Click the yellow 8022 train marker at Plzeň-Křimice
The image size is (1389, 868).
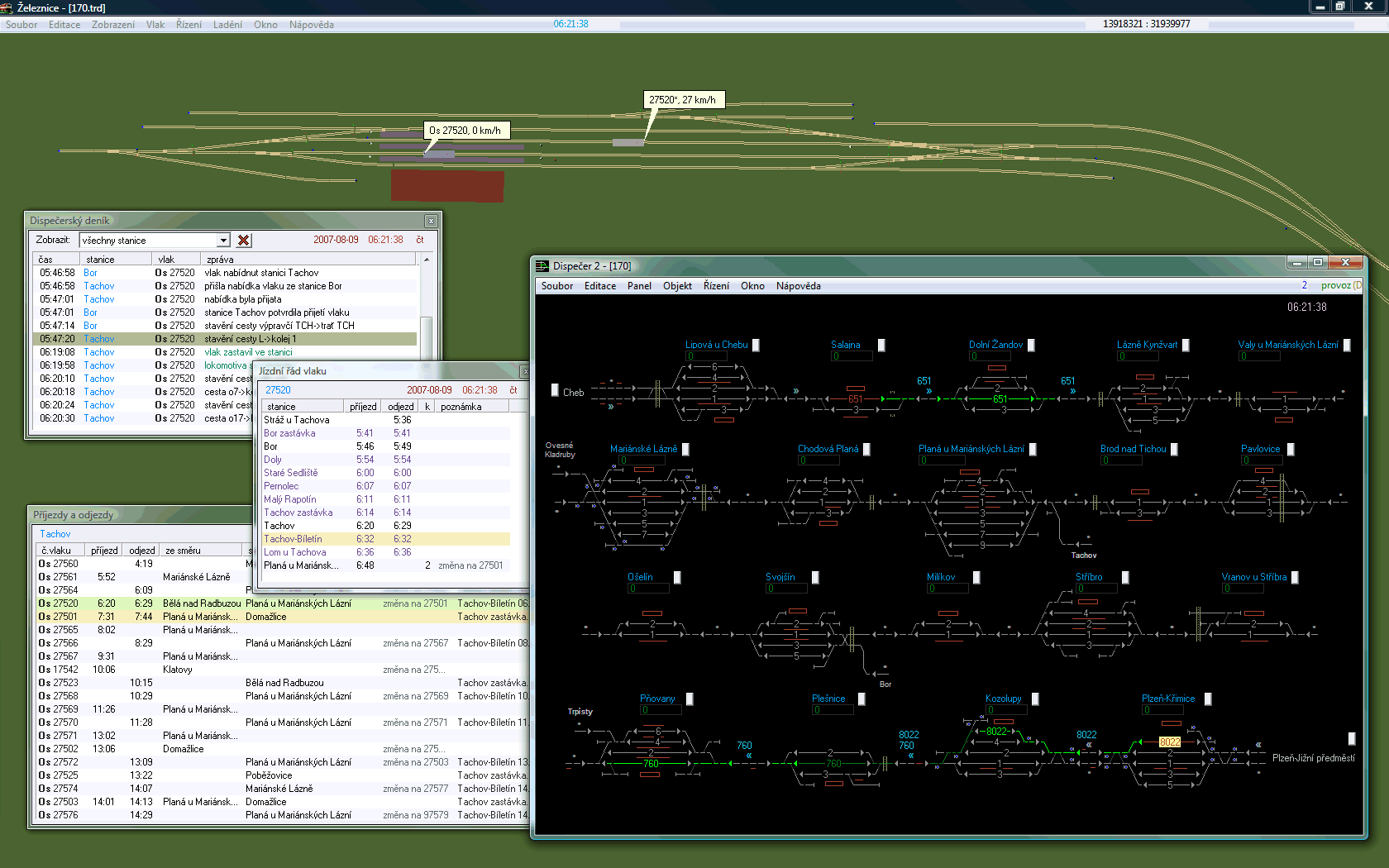click(1169, 742)
